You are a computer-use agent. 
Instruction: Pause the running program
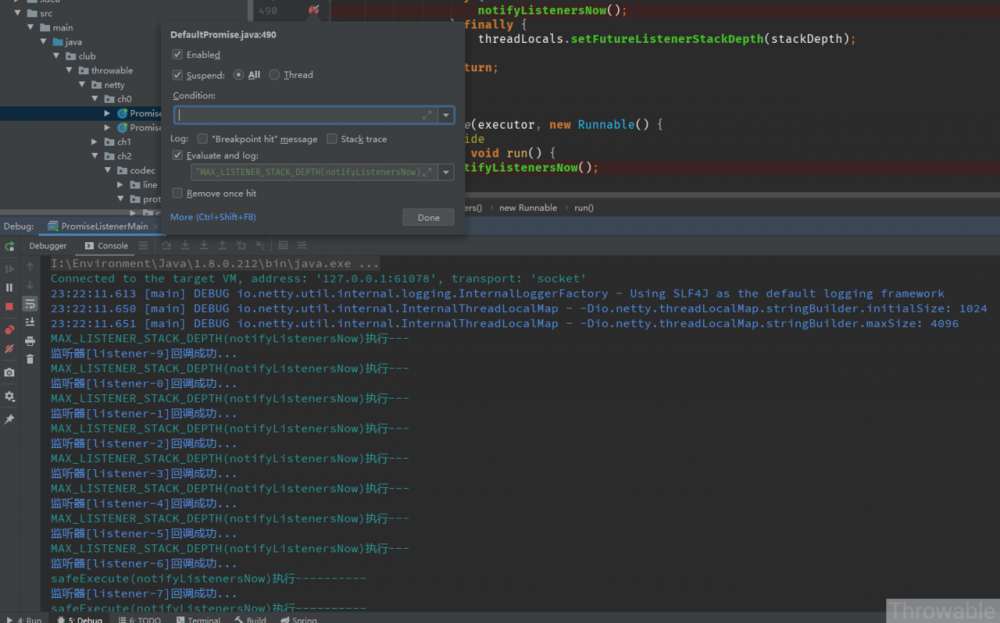coord(9,287)
